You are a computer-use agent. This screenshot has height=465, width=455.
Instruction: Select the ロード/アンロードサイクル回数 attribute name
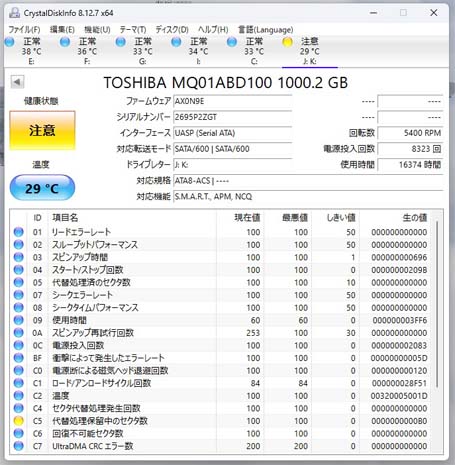point(101,383)
